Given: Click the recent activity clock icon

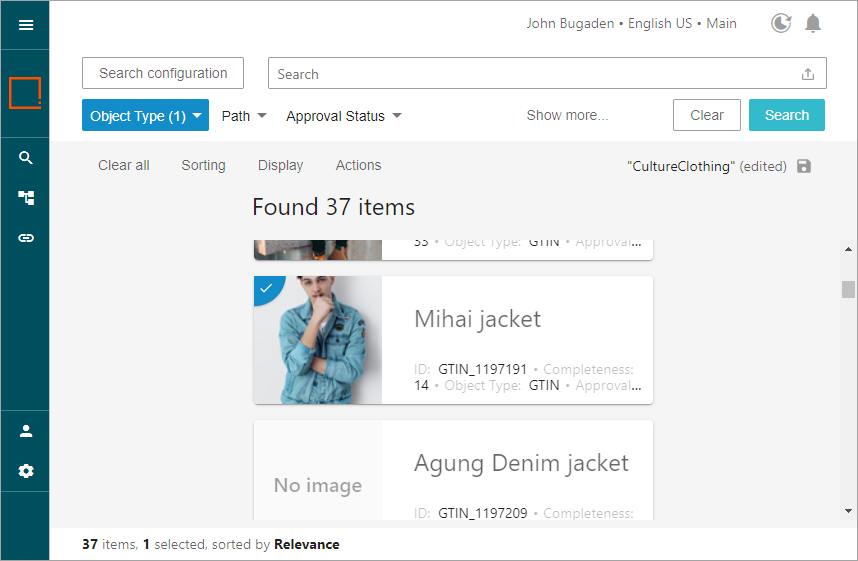Looking at the screenshot, I should tap(781, 23).
